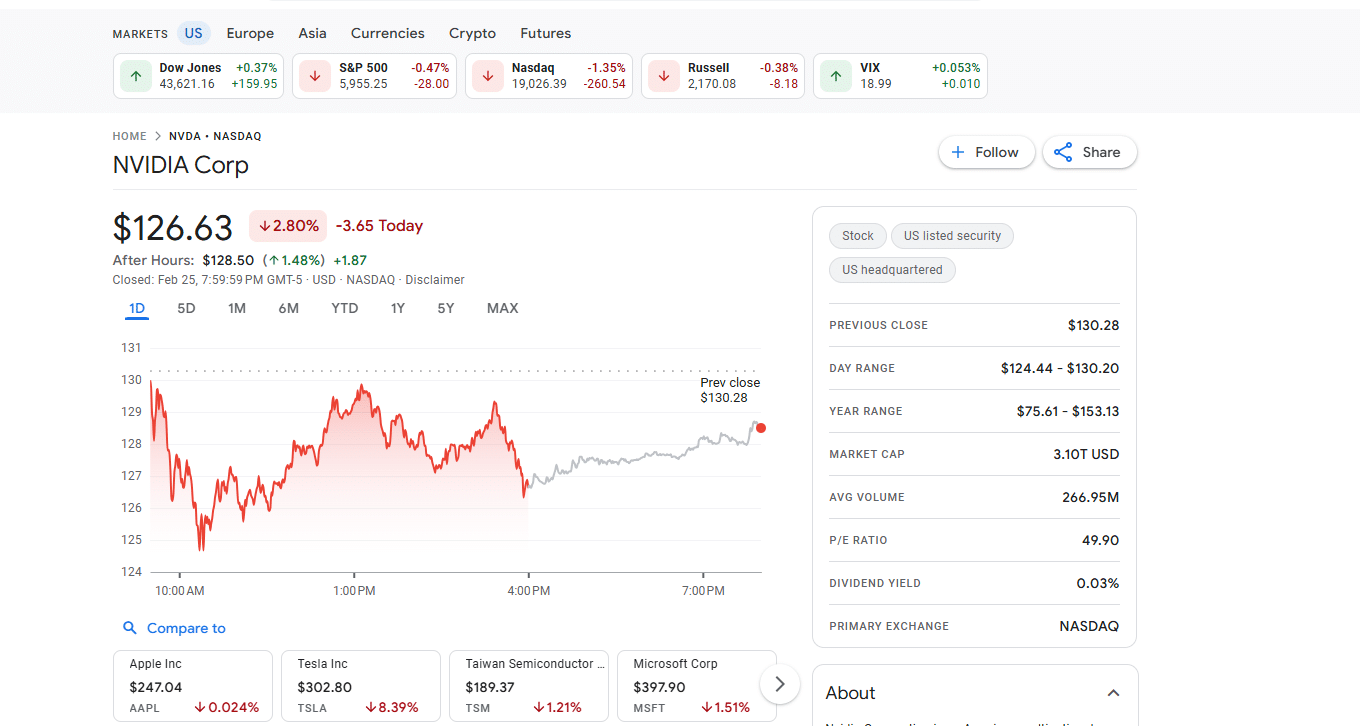
Task: Click MARKET CAP value 3.10T USD
Action: coord(1086,454)
